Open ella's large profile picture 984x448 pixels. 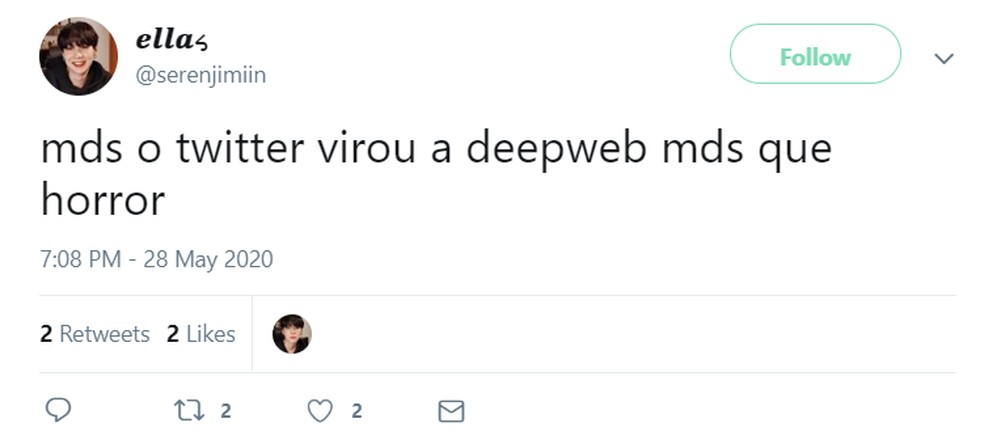pos(79,56)
